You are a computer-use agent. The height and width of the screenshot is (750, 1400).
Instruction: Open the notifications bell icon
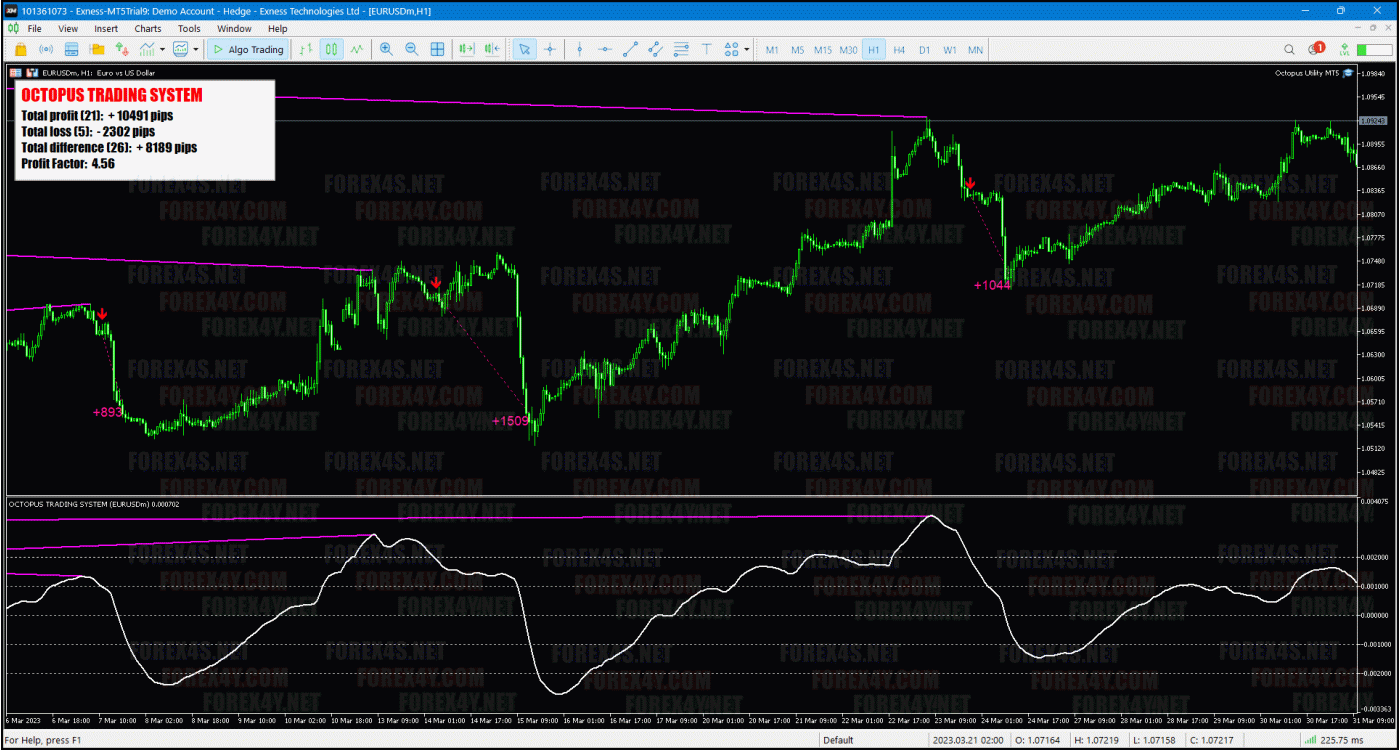coord(1320,47)
